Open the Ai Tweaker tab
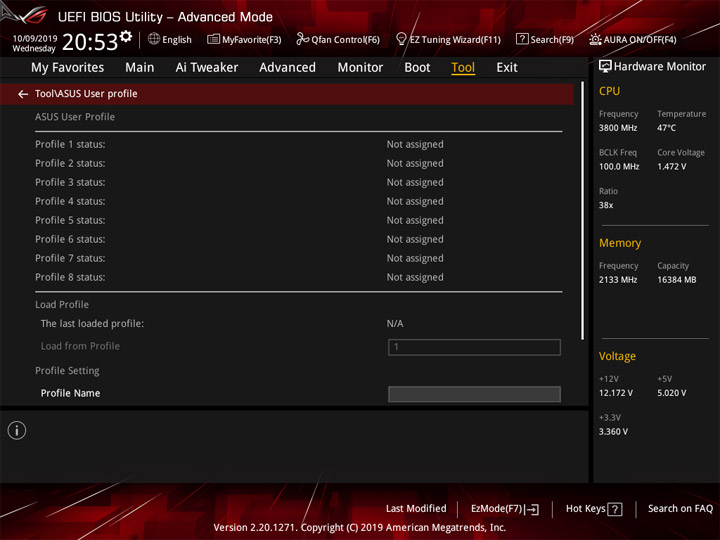 (x=207, y=68)
